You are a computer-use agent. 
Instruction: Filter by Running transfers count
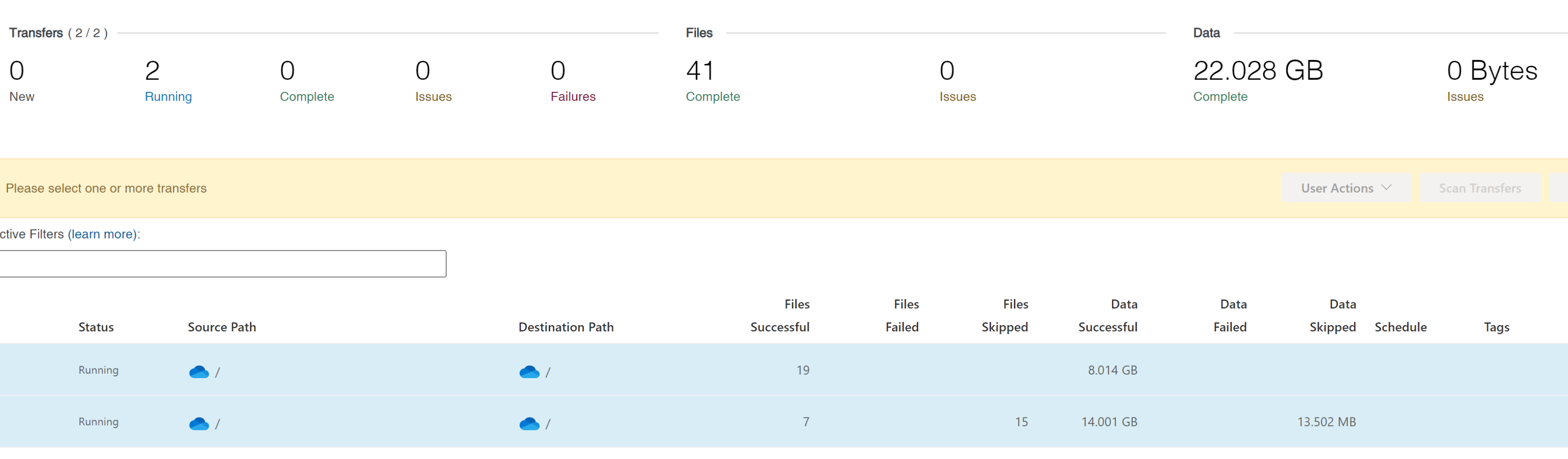pyautogui.click(x=168, y=82)
